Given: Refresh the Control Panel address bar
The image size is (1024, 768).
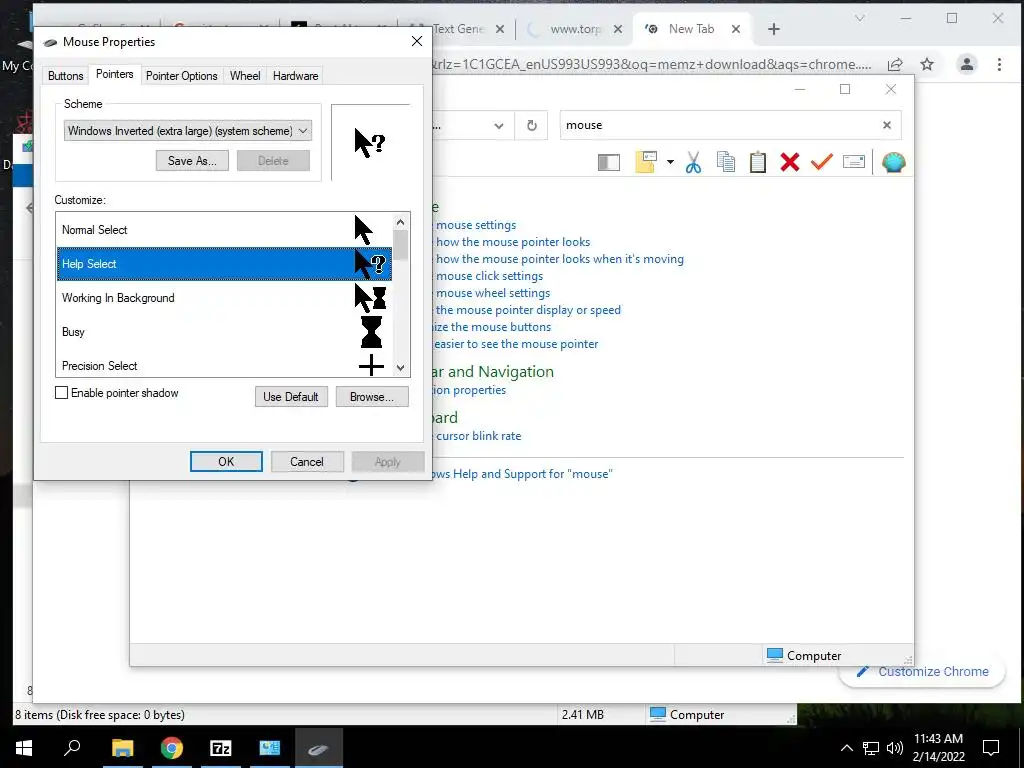Looking at the screenshot, I should (532, 125).
